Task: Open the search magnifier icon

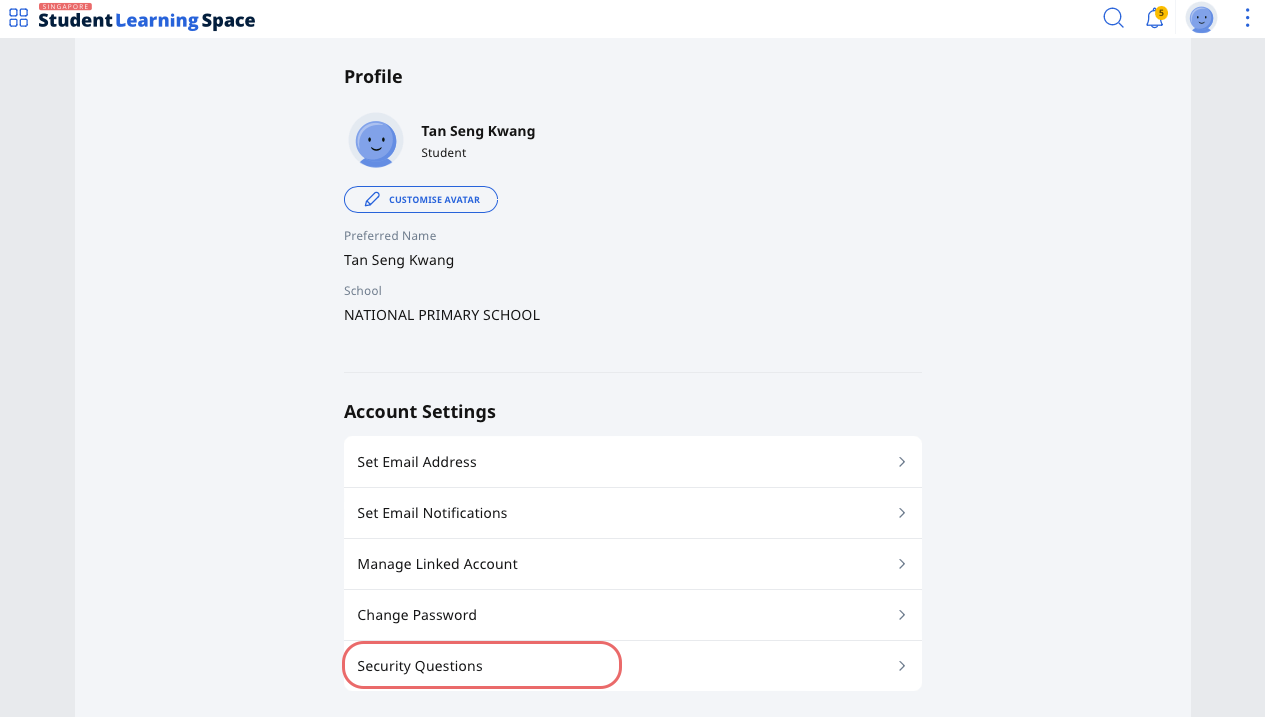Action: click(x=1112, y=18)
